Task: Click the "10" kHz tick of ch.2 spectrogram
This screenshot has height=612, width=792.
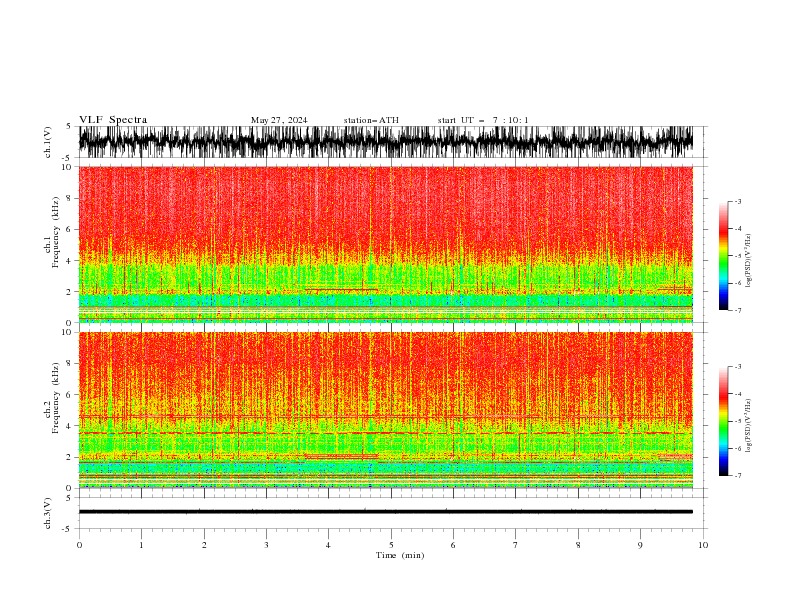Action: tap(66, 332)
